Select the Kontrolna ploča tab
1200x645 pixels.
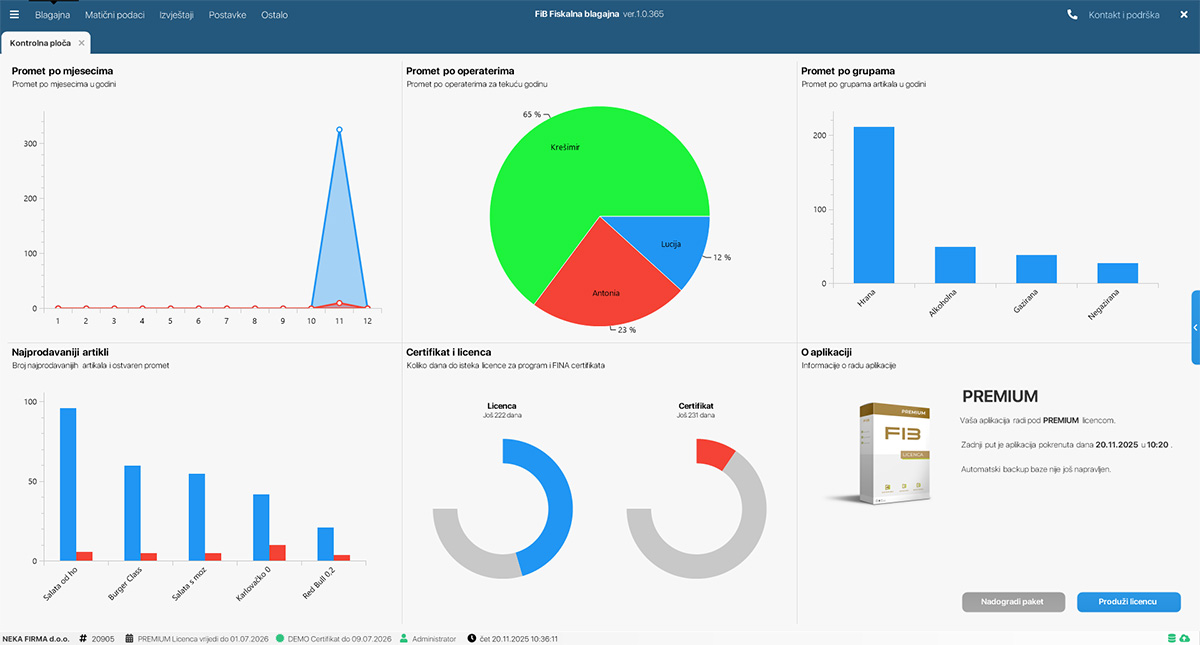[40, 43]
